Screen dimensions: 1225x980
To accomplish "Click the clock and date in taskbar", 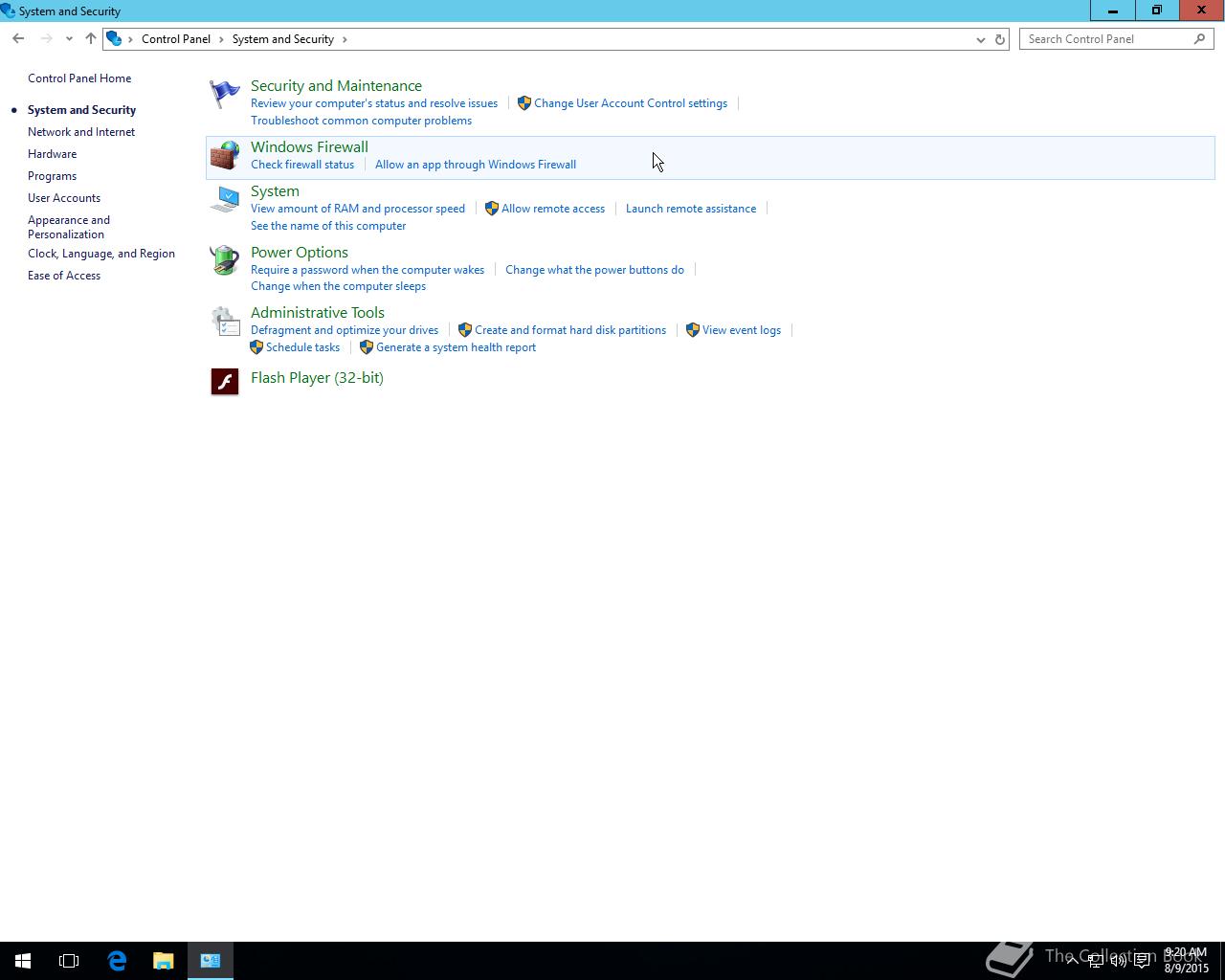I will [x=1187, y=961].
